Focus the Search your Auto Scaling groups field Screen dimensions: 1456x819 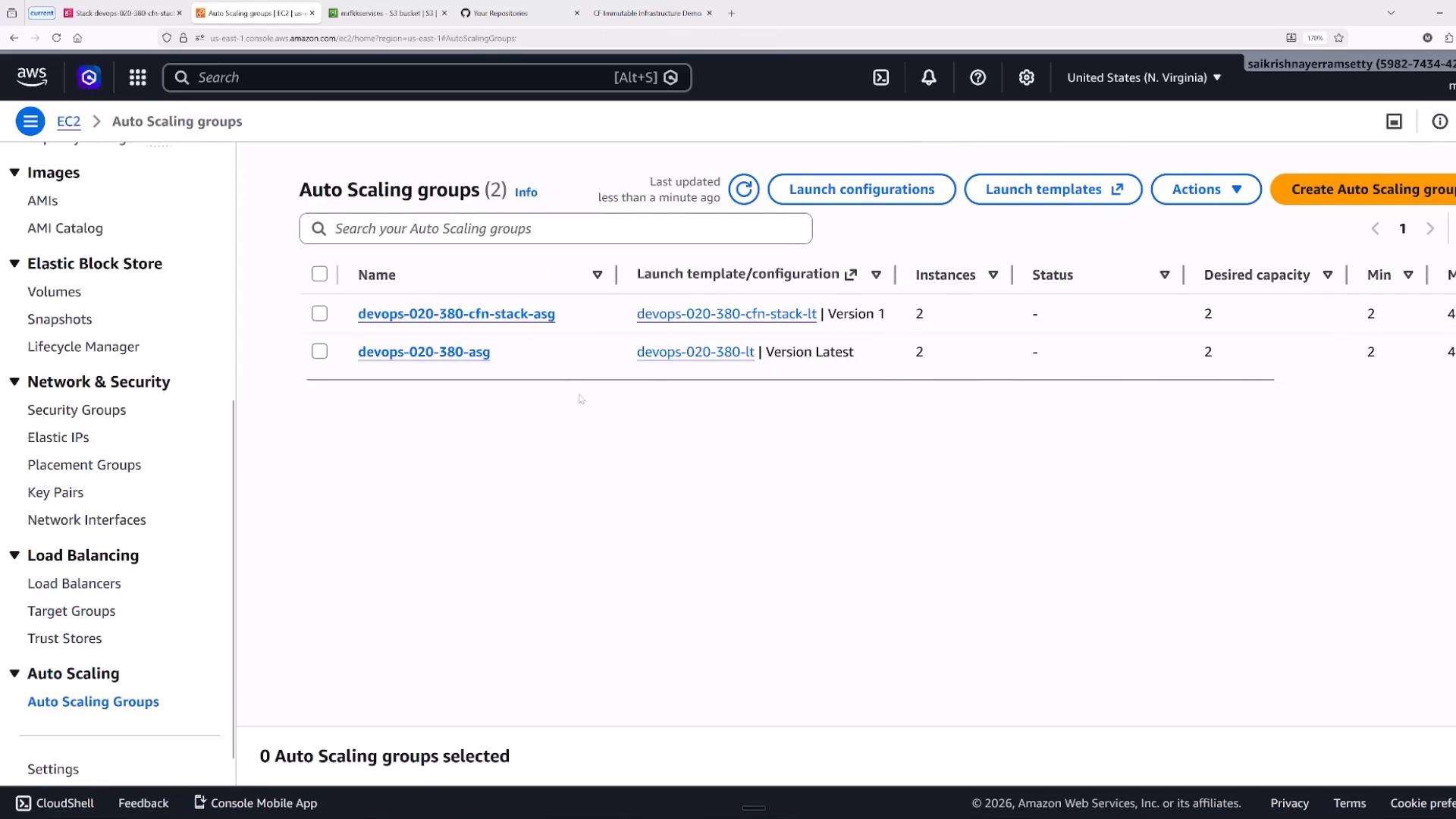point(556,228)
